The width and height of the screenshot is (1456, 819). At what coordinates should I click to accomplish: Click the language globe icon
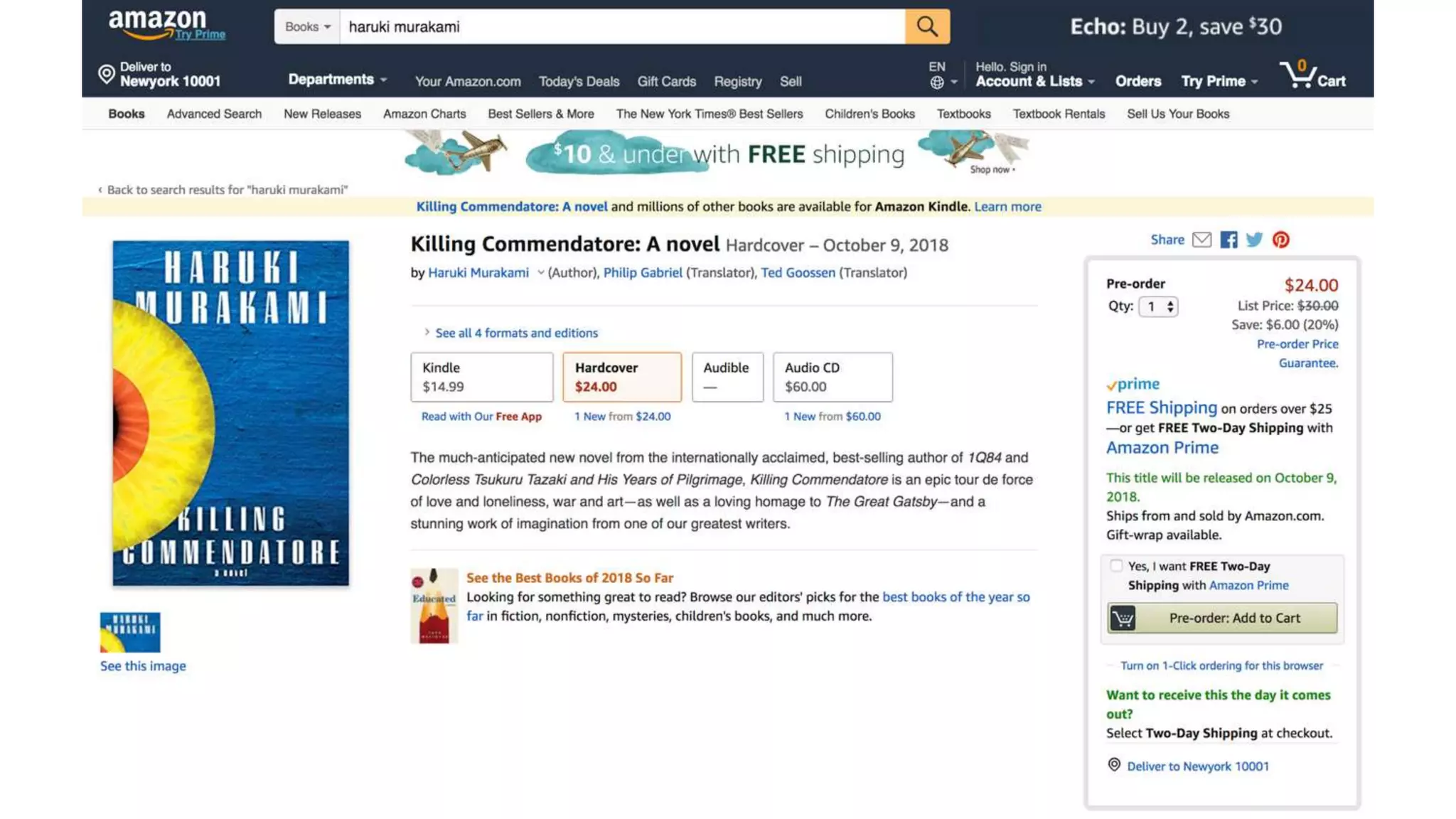[937, 82]
